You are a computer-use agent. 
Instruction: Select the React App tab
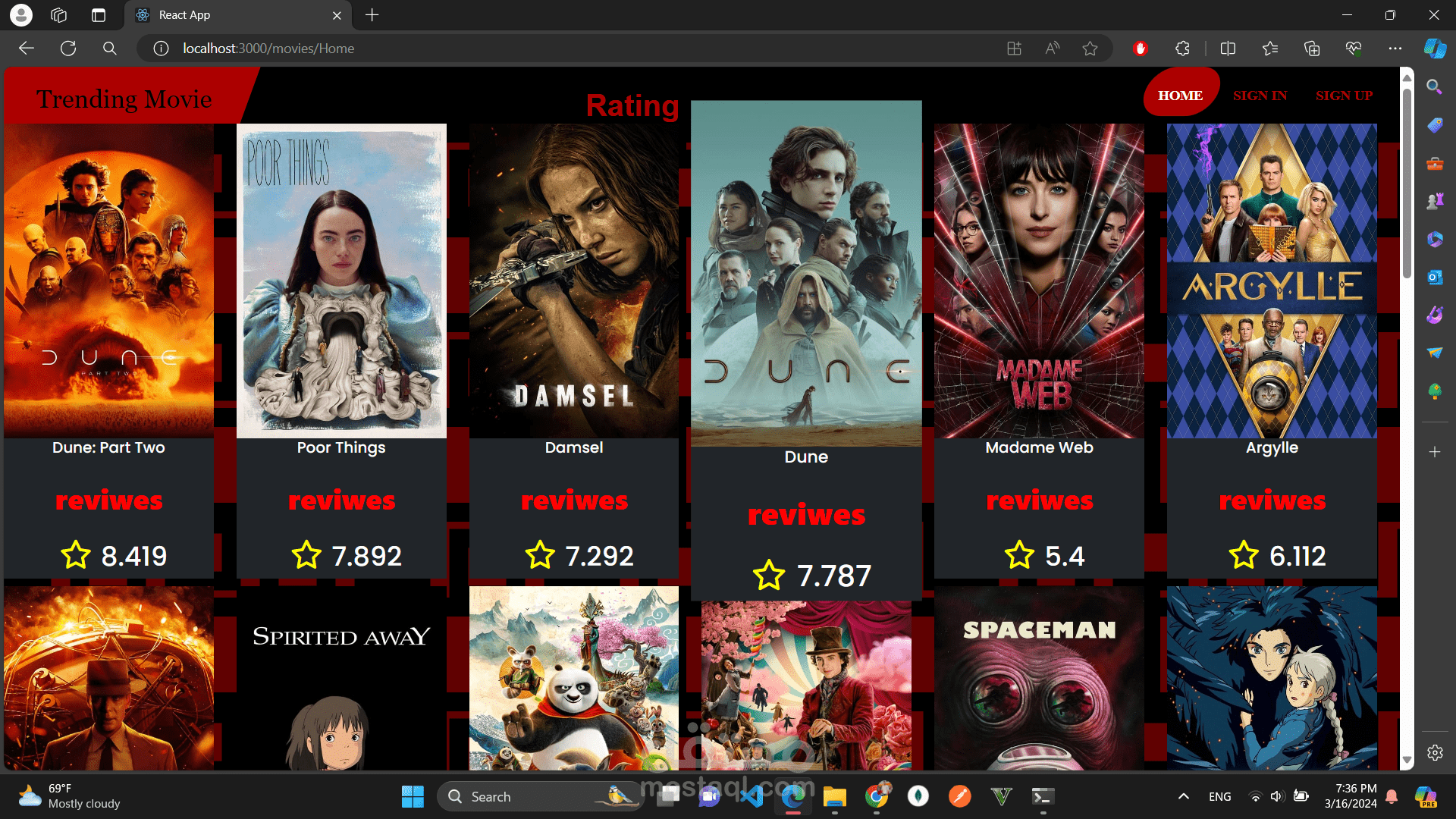[x=237, y=15]
